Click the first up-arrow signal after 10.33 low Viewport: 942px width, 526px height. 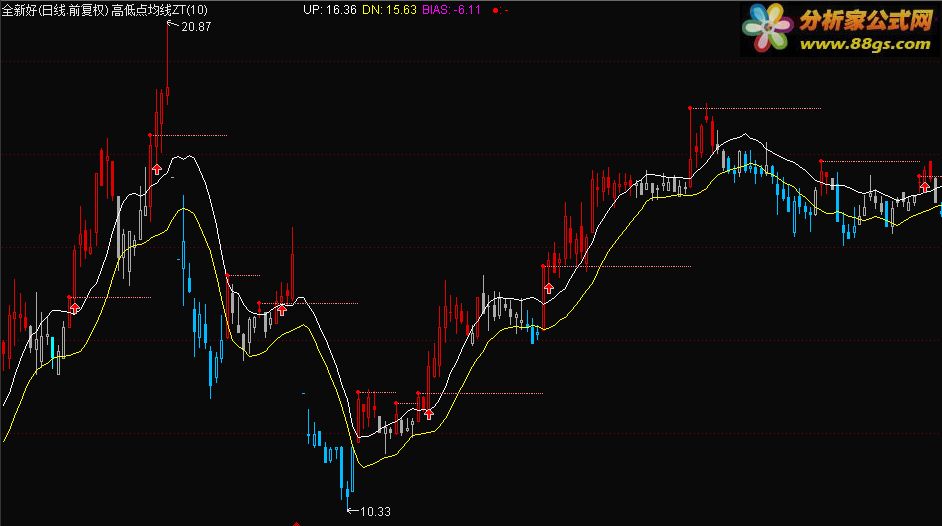(x=428, y=414)
